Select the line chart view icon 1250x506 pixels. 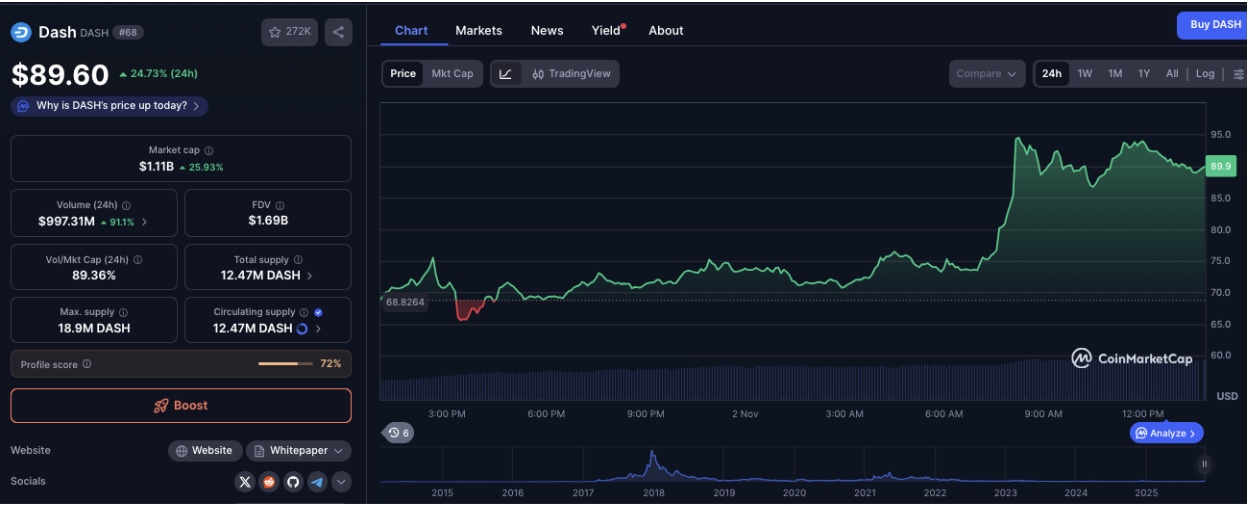(x=506, y=74)
